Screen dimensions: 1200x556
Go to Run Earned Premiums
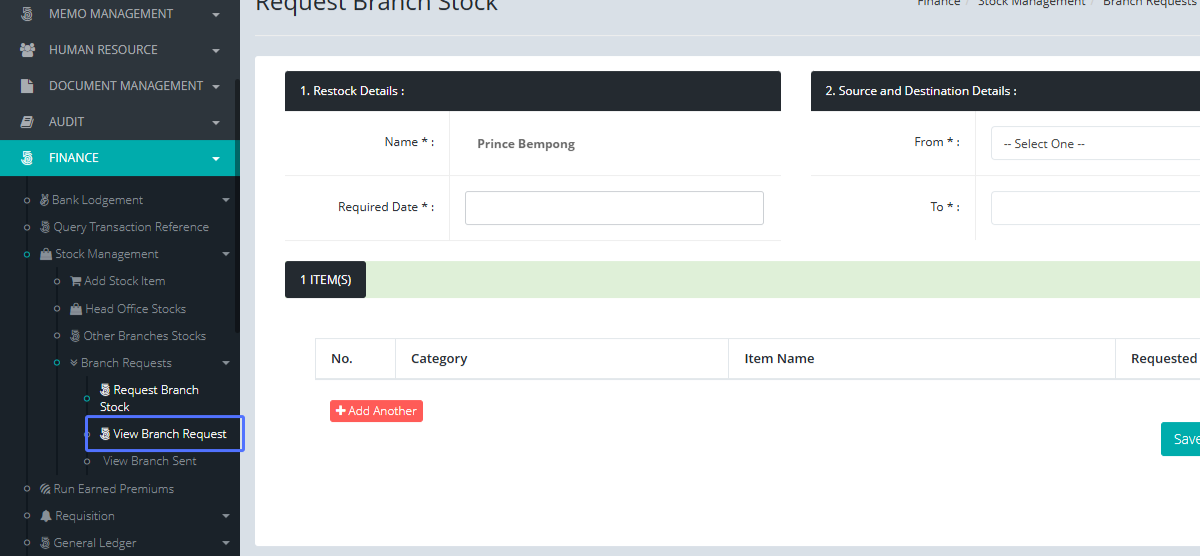coord(113,489)
